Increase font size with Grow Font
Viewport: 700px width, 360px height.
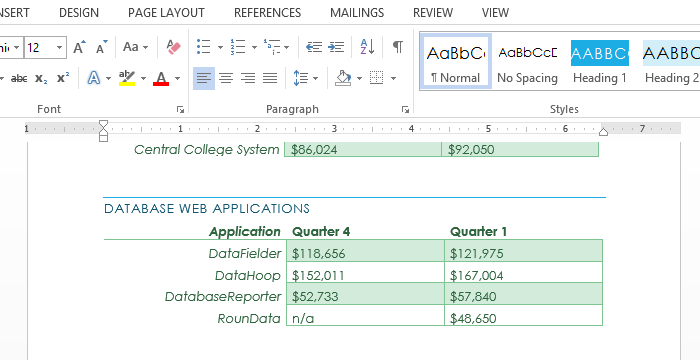79,47
